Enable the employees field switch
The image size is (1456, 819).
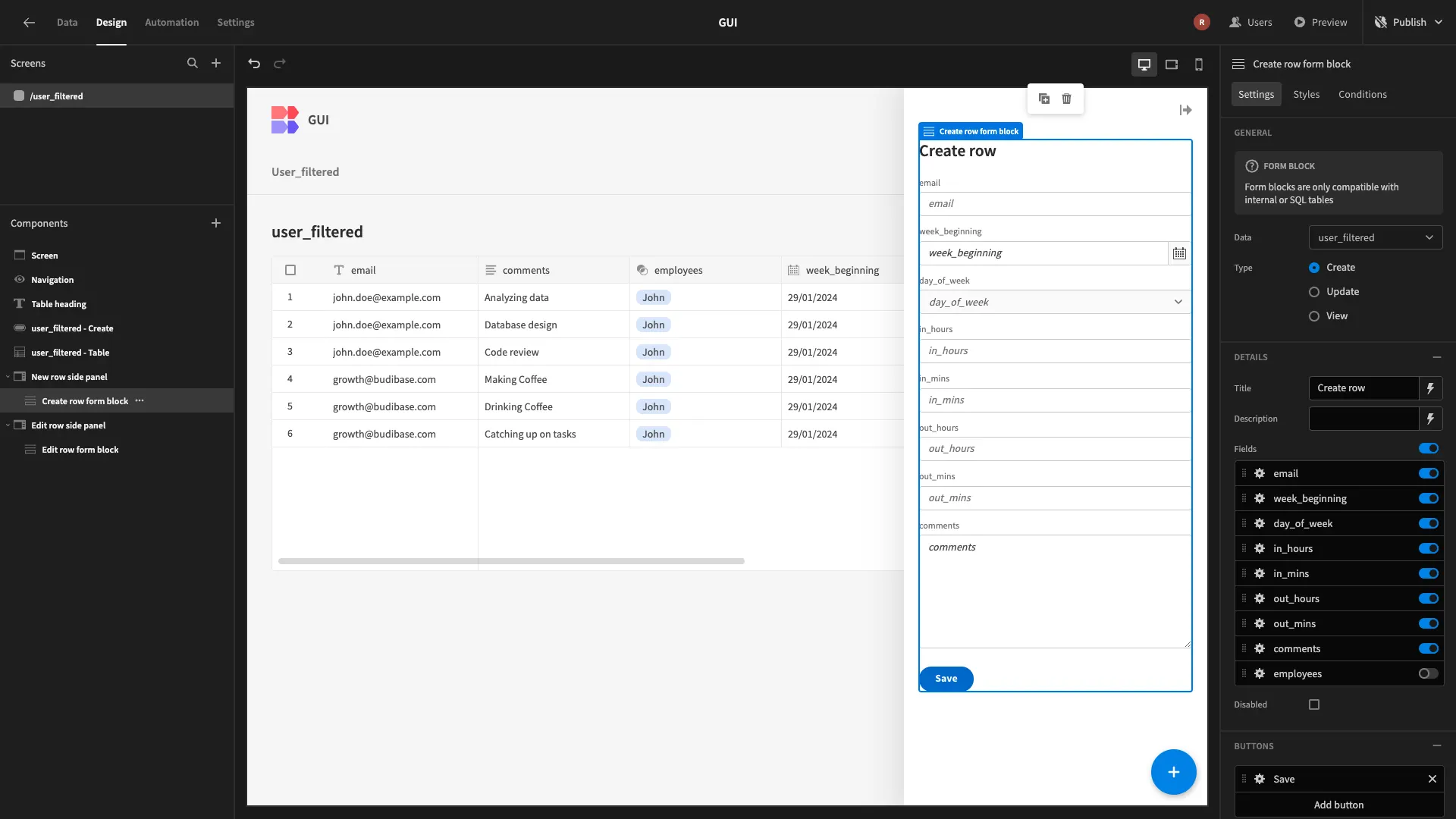[x=1429, y=673]
